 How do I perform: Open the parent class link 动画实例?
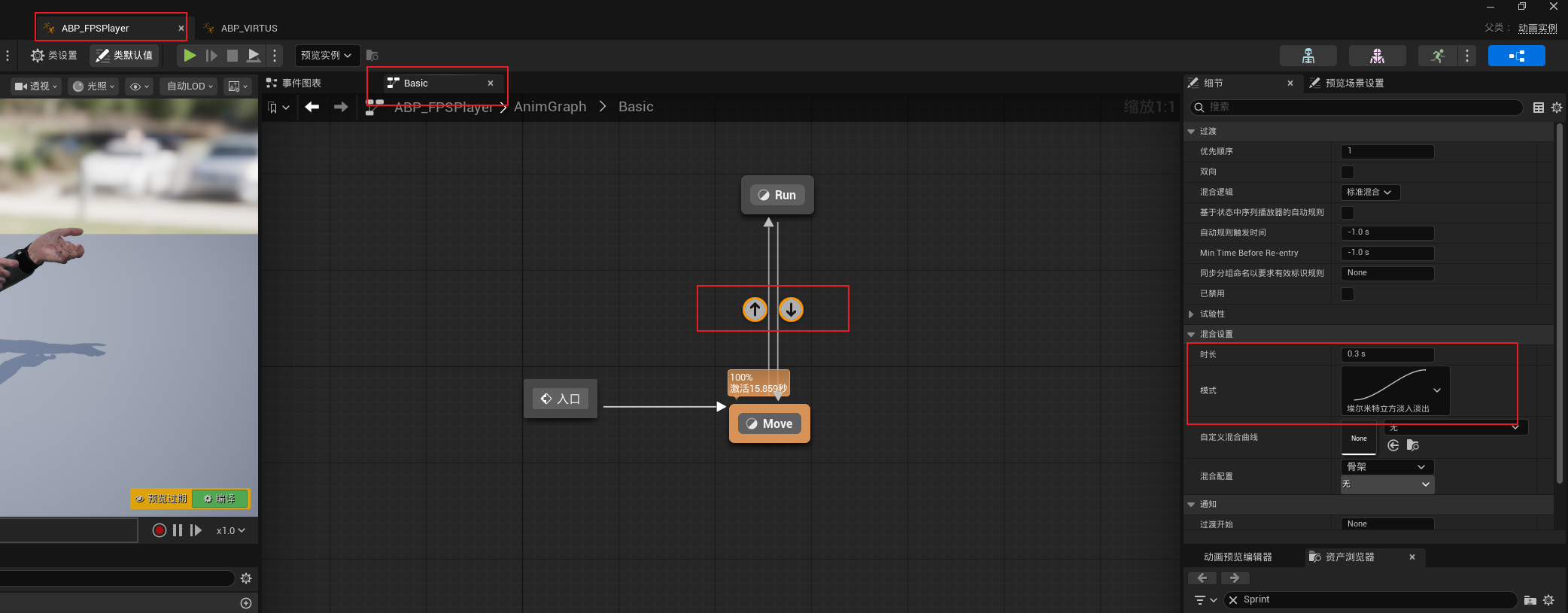click(x=1537, y=28)
